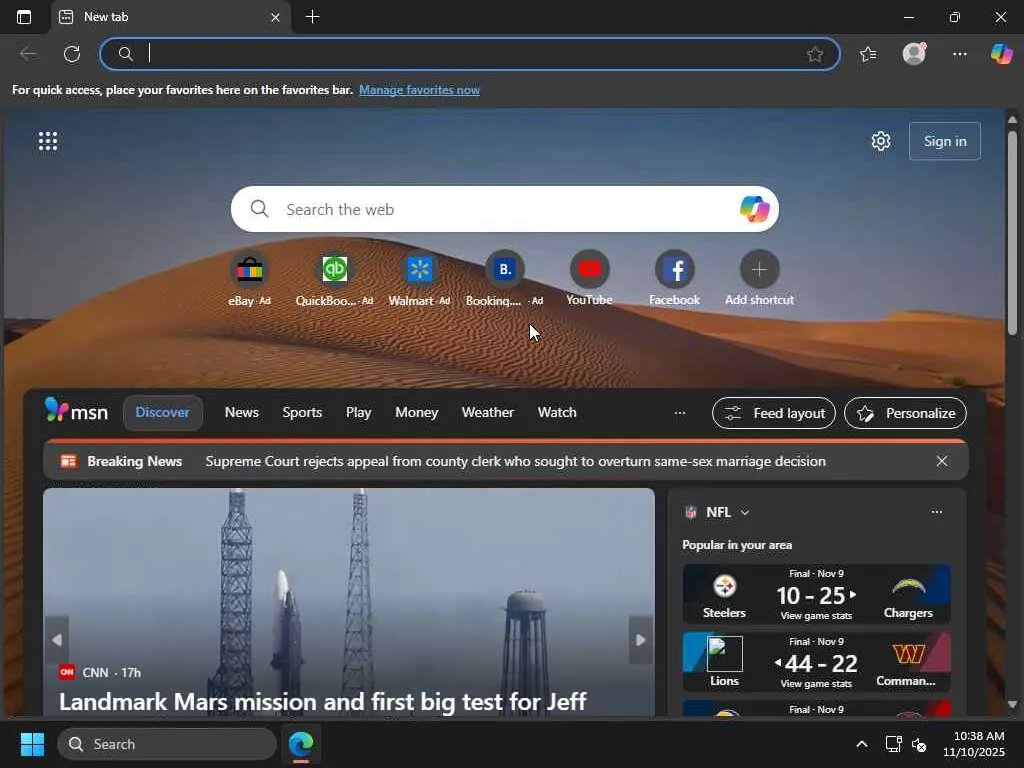
Task: Click the page scrollbar down arrow
Action: click(1012, 704)
